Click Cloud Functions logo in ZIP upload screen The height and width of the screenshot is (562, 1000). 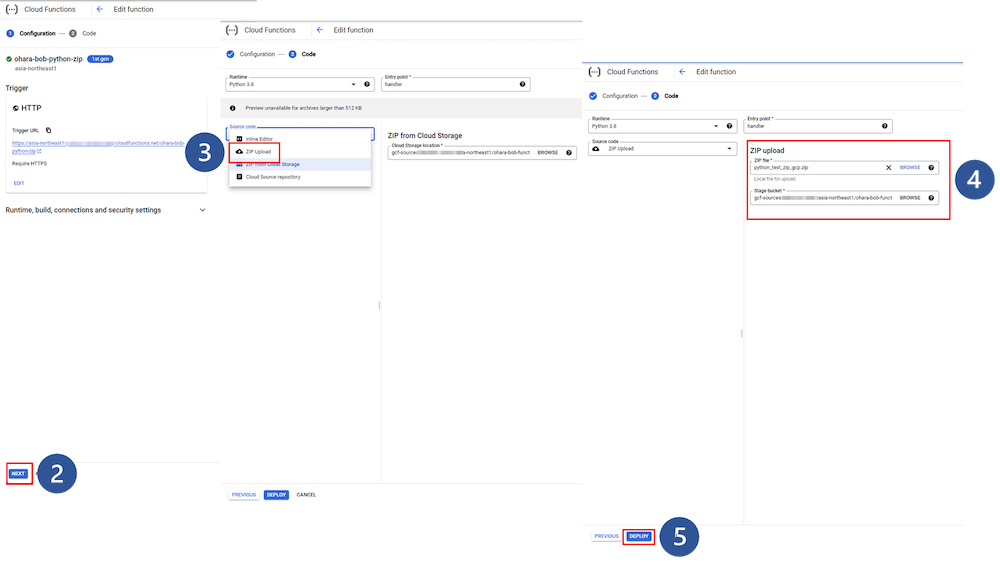click(x=594, y=72)
